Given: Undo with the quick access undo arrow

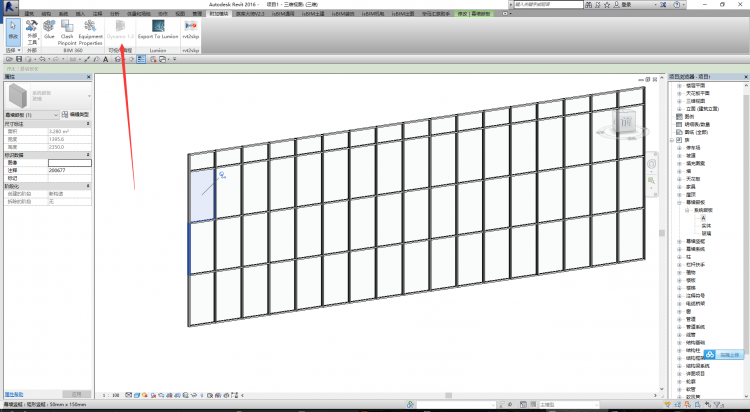Looking at the screenshot, I should click(42, 59).
